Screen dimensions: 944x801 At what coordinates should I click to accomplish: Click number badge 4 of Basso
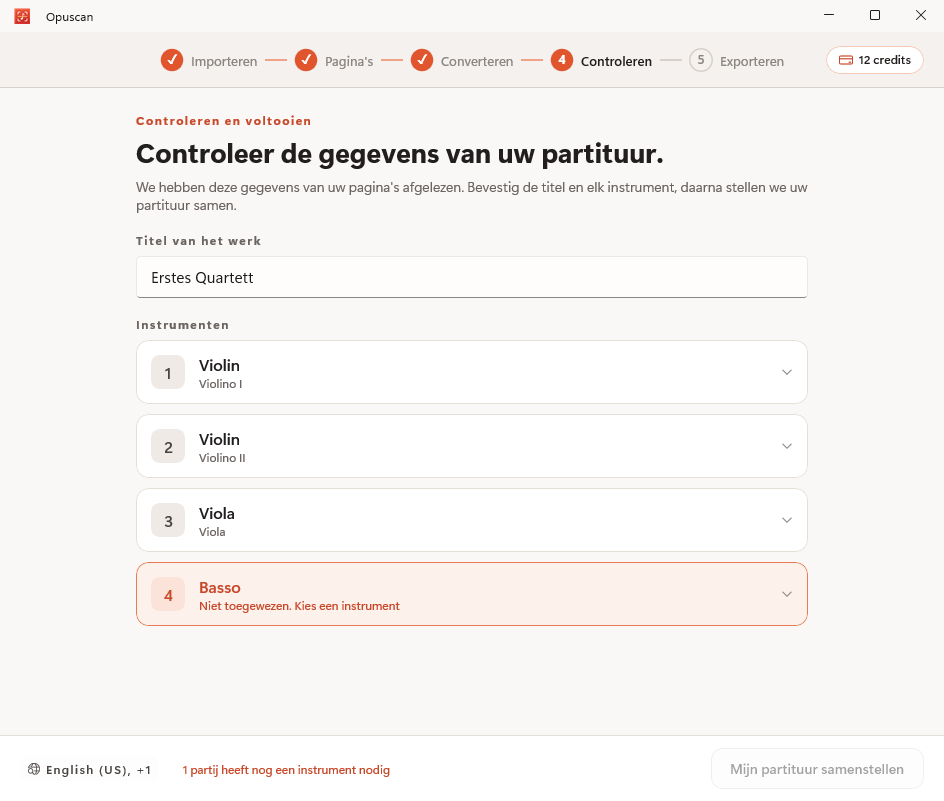coord(168,594)
